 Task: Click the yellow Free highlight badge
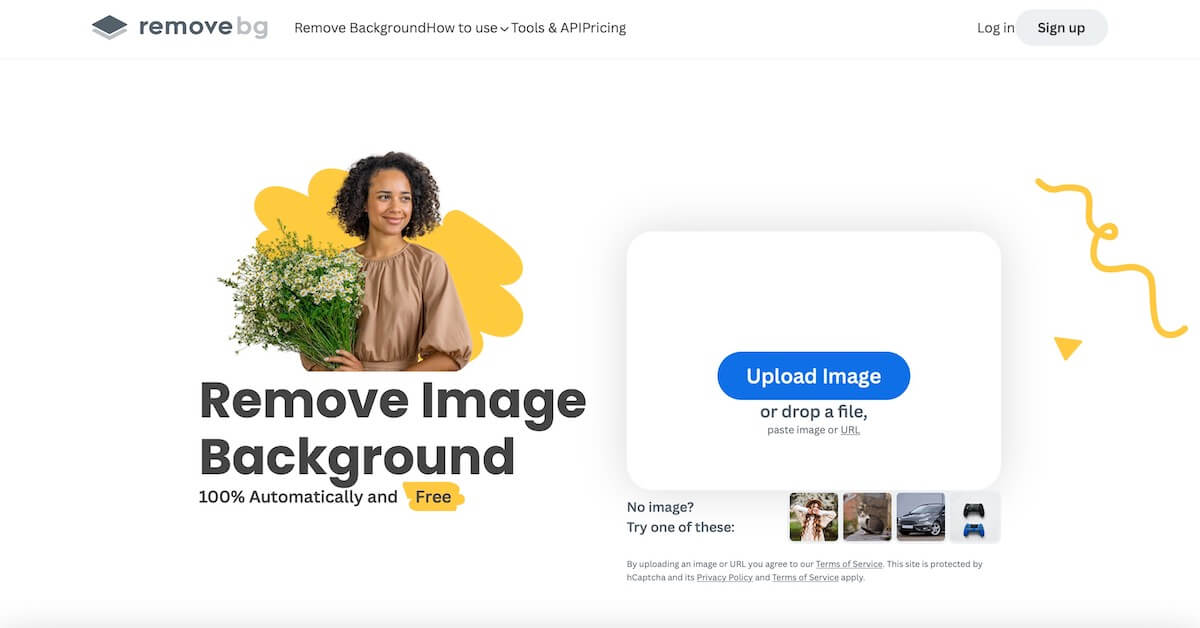point(433,497)
